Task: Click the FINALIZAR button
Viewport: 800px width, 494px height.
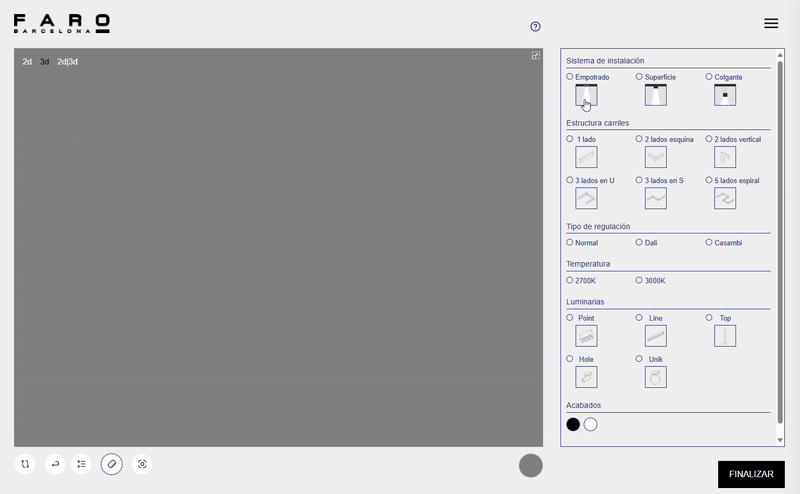Action: coord(751,474)
